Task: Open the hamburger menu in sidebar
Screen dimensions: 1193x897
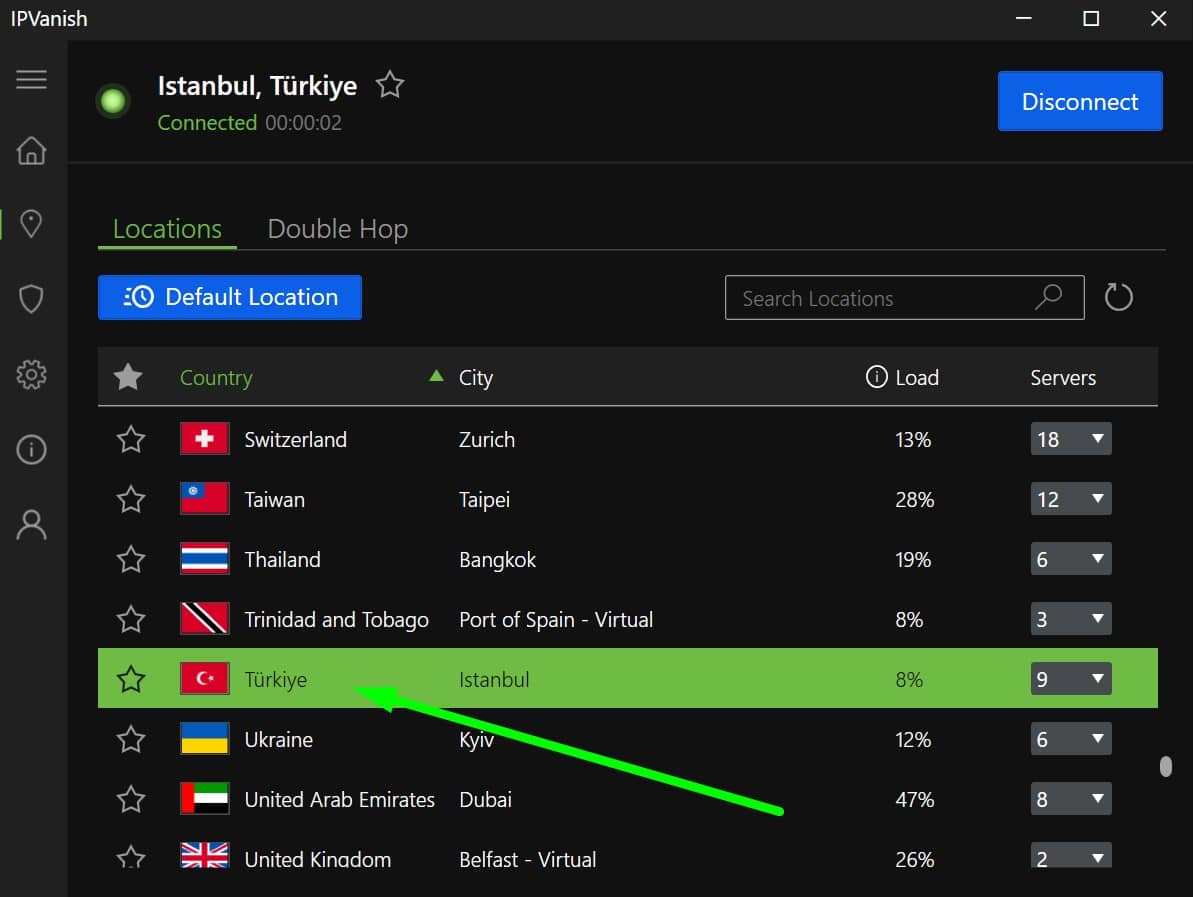Action: point(31,79)
